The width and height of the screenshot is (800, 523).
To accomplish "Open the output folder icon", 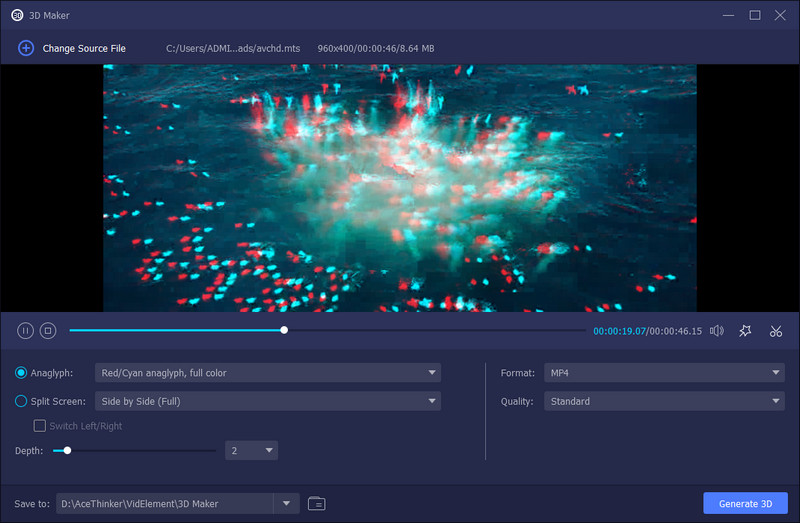I will point(317,503).
